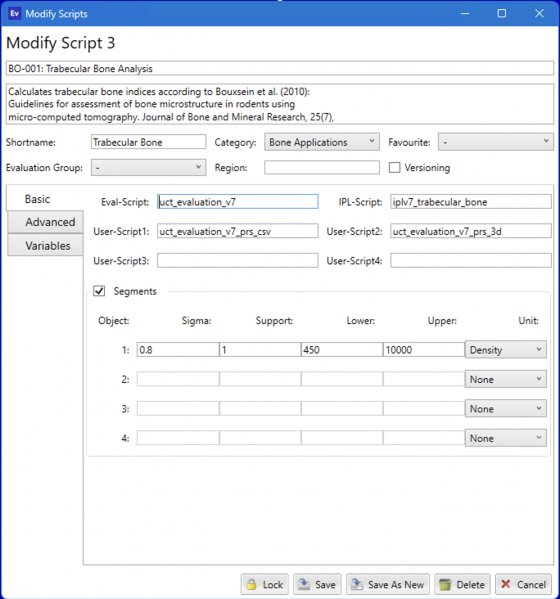
Task: Click the Lower threshold field showing 450
Action: [342, 350]
